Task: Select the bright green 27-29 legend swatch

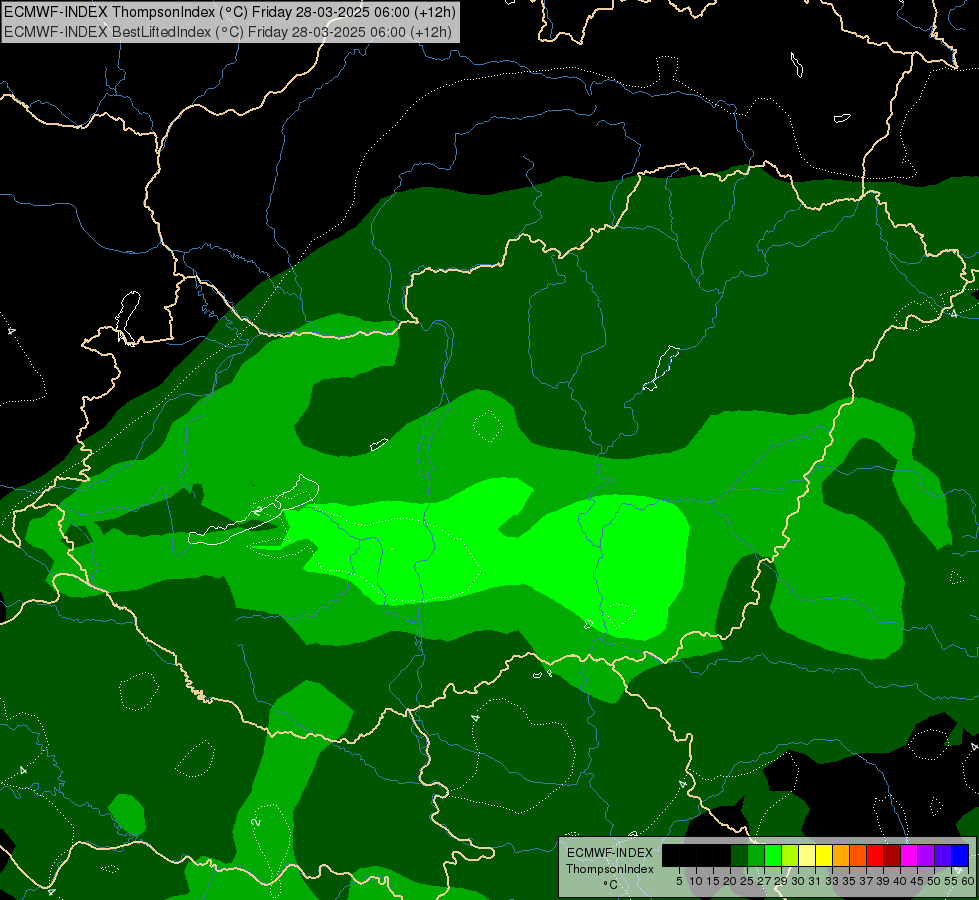Action: [773, 855]
